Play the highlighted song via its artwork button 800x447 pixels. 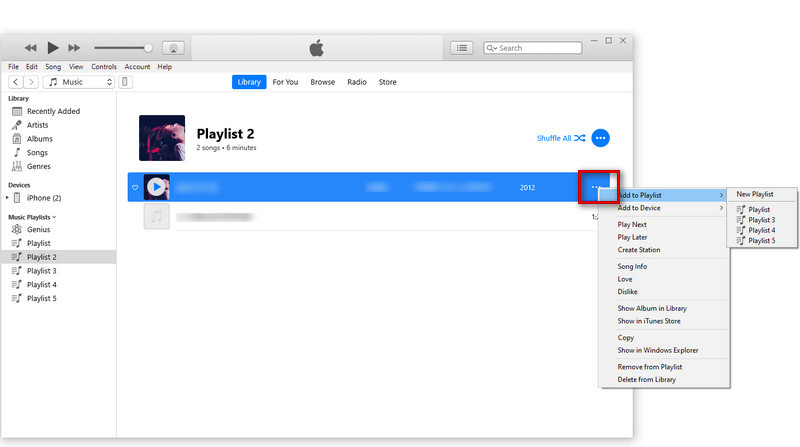(x=156, y=187)
